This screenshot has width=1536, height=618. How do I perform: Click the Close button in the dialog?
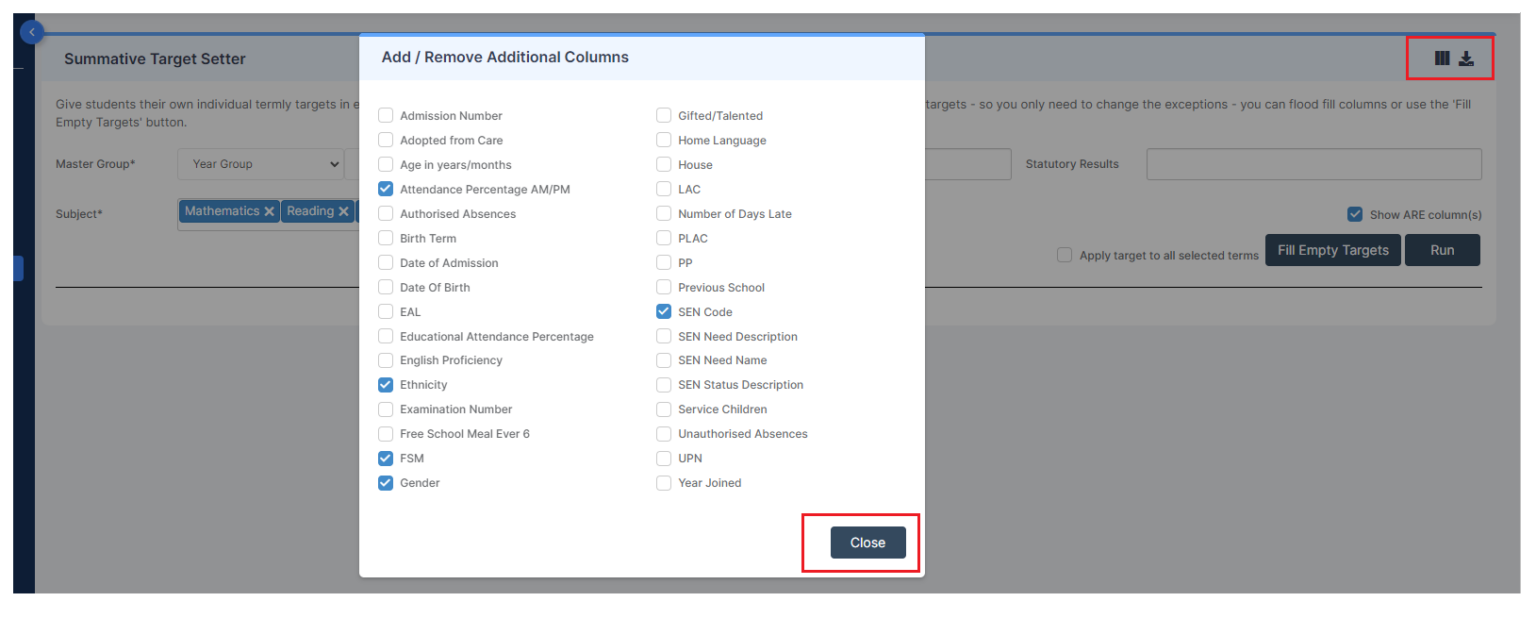pos(867,542)
